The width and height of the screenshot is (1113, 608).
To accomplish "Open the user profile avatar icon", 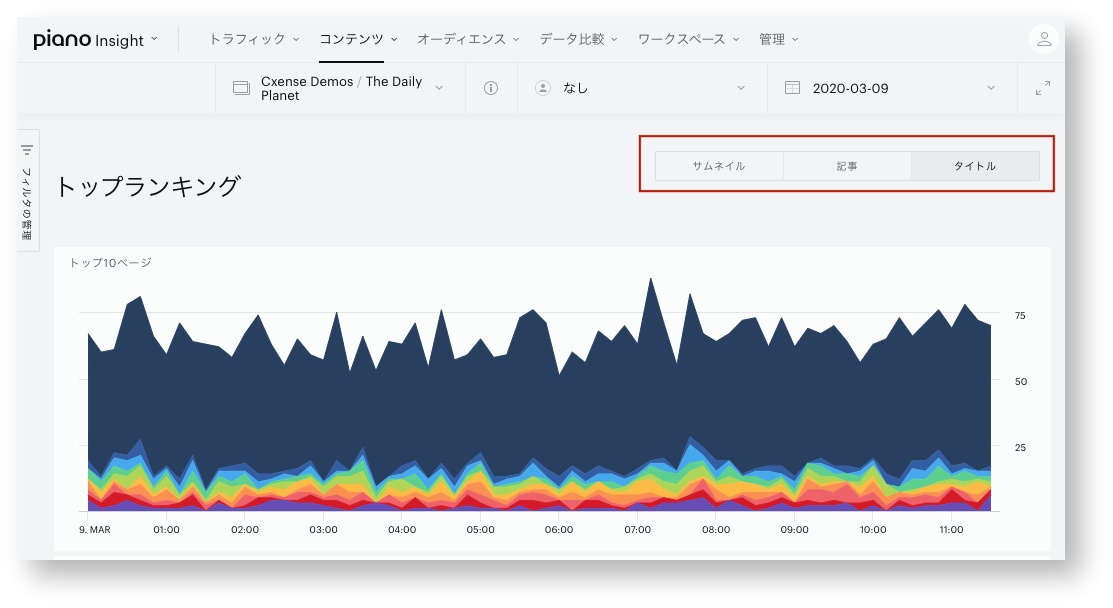I will [x=1044, y=39].
